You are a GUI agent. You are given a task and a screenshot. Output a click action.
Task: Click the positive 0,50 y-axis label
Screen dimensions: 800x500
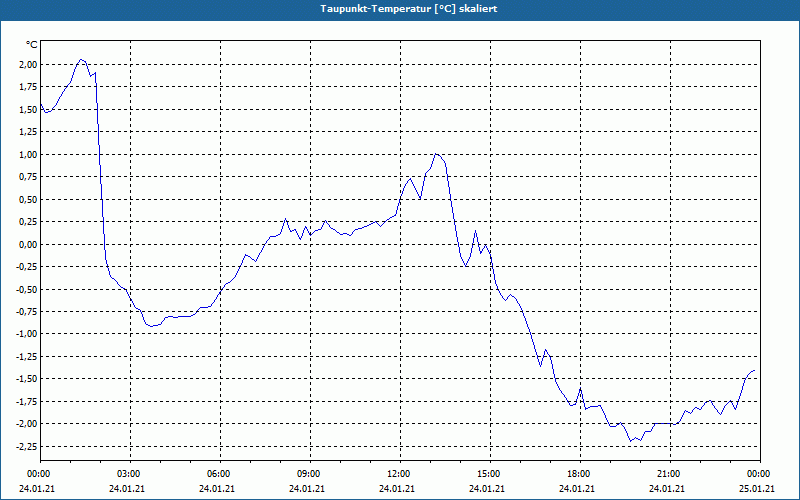tap(28, 199)
